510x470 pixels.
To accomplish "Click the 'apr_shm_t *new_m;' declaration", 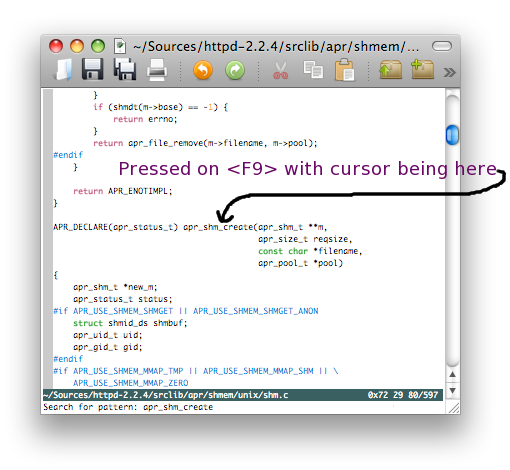I will pos(115,287).
